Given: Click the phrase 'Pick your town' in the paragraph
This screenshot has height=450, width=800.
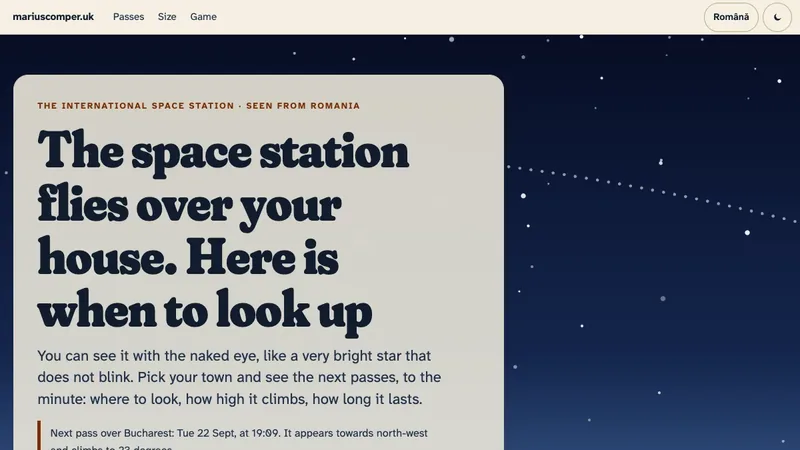Looking at the screenshot, I should point(184,377).
